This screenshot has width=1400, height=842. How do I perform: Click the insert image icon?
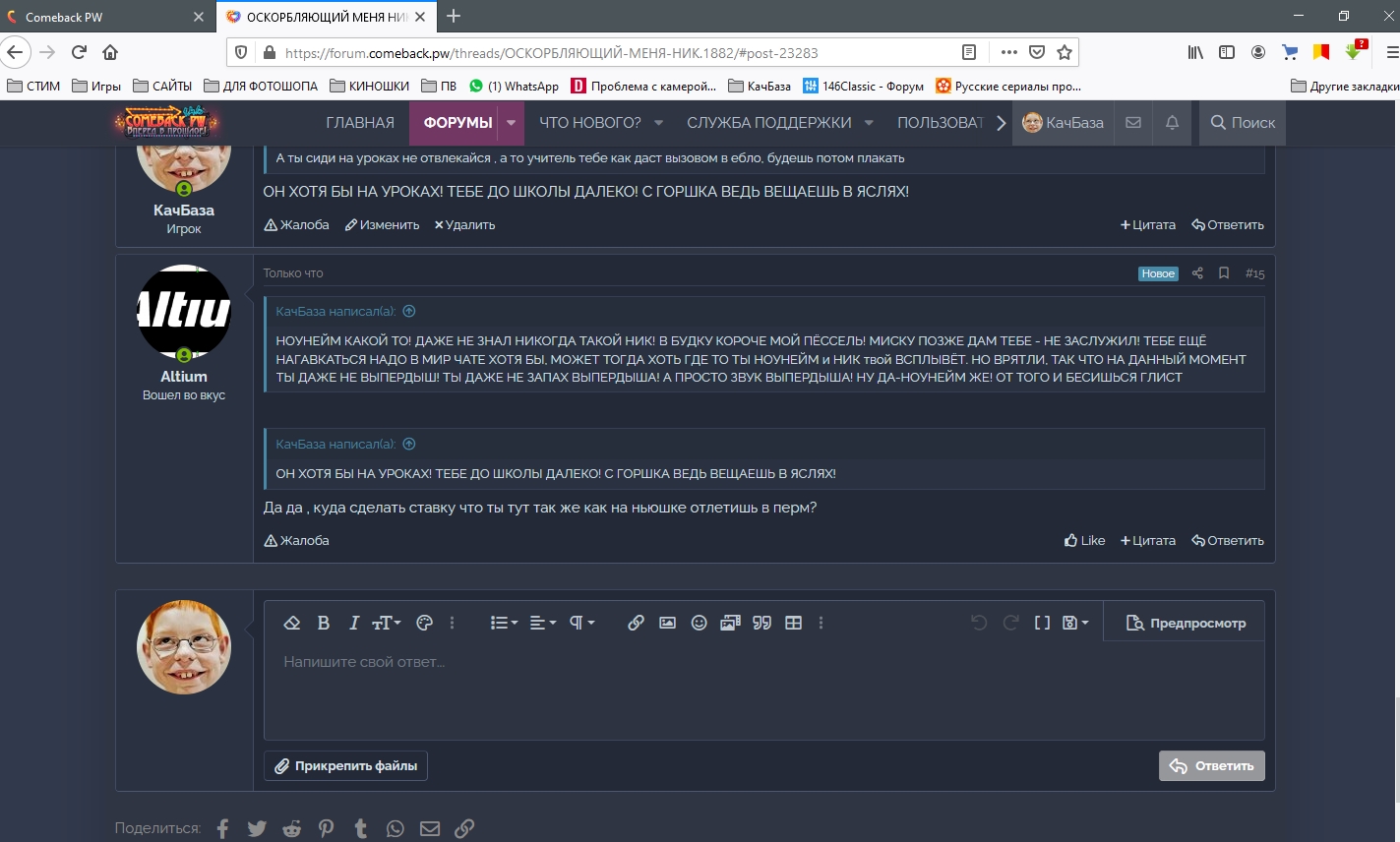[x=667, y=623]
